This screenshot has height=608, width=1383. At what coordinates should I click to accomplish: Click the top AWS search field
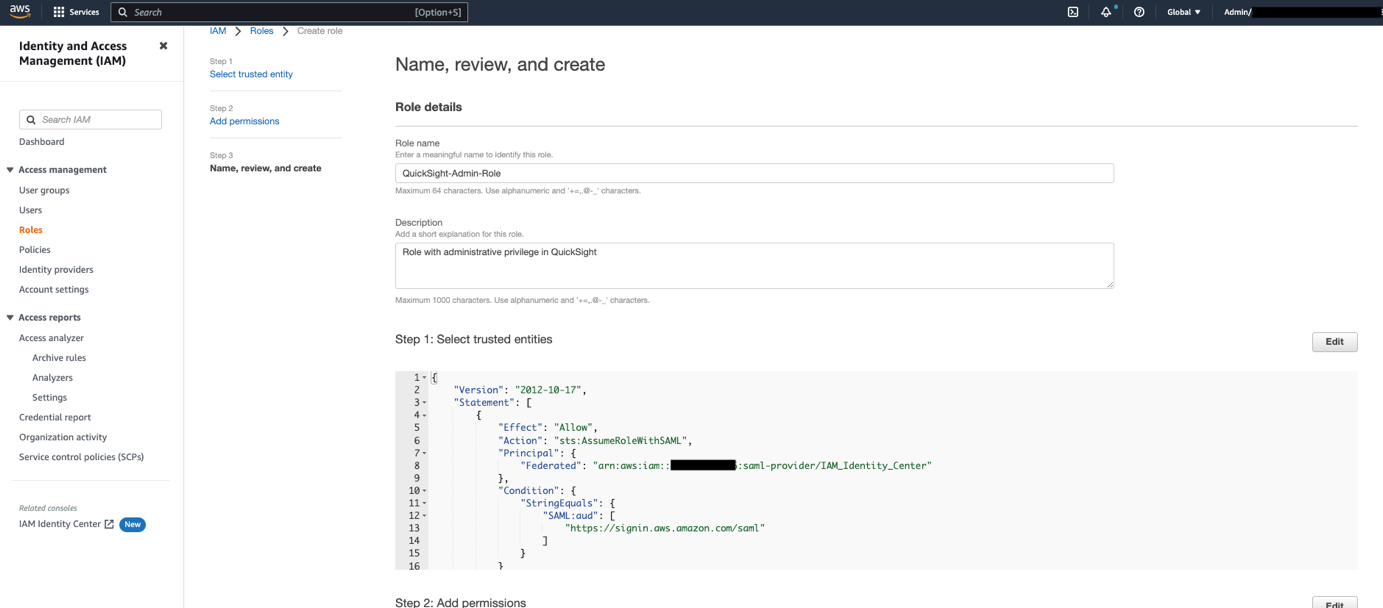coord(289,12)
